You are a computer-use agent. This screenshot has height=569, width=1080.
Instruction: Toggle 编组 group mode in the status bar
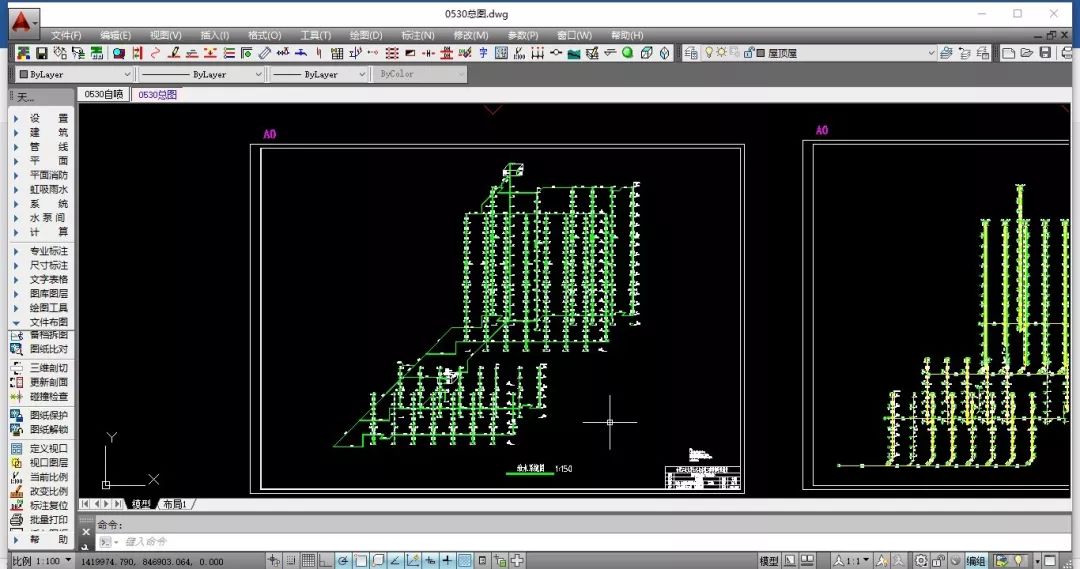tap(976, 561)
